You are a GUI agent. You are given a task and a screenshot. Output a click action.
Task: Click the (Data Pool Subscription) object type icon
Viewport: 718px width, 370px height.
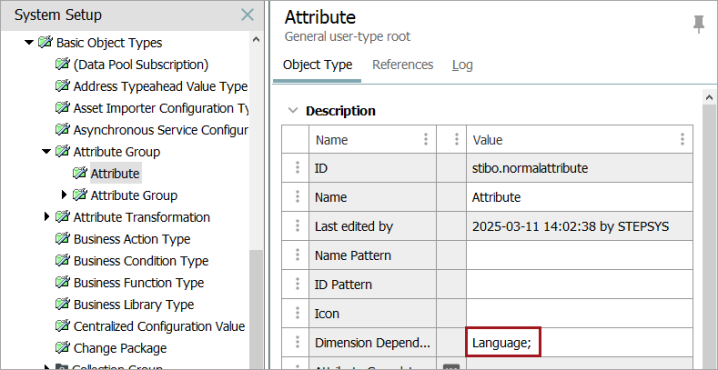[x=63, y=65]
